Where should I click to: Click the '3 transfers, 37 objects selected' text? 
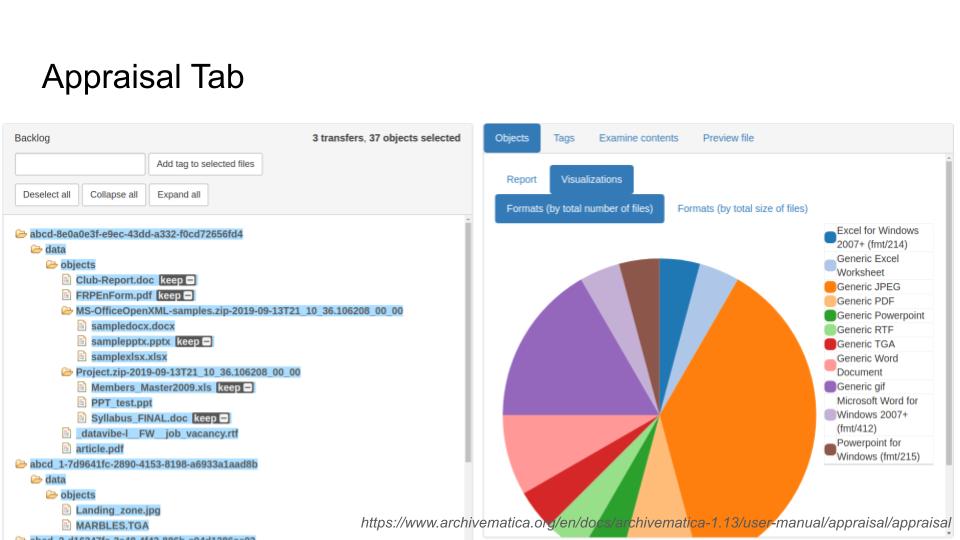tap(386, 138)
